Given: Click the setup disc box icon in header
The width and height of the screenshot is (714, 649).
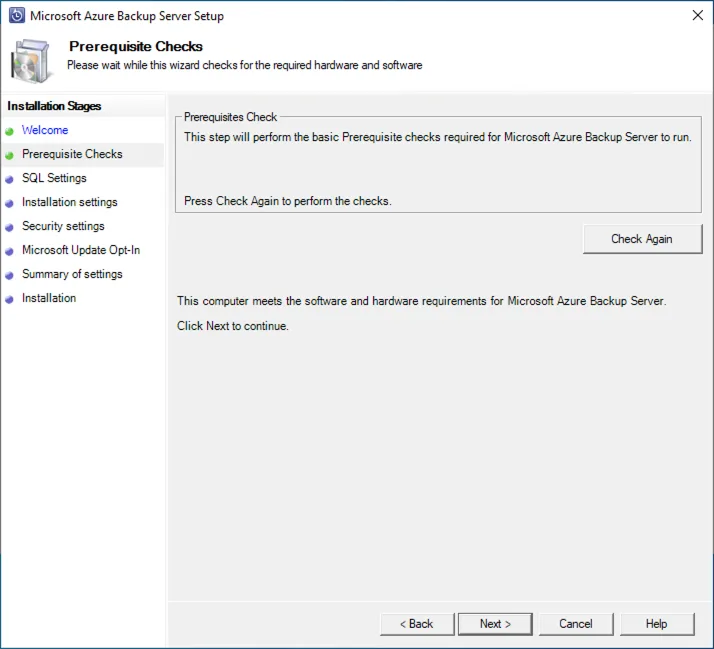Looking at the screenshot, I should [x=33, y=61].
